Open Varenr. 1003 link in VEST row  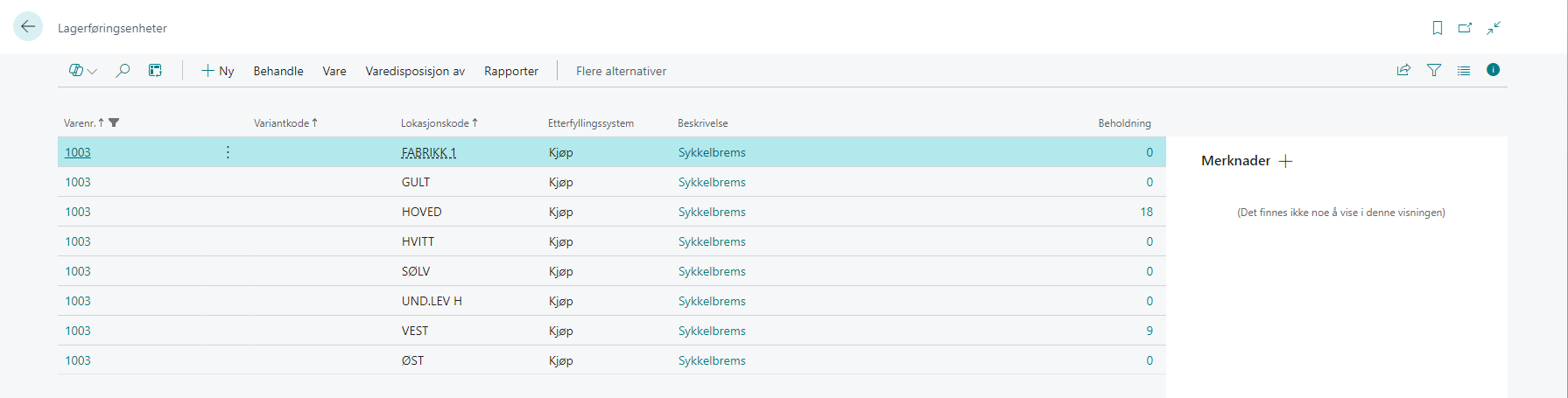[78, 331]
